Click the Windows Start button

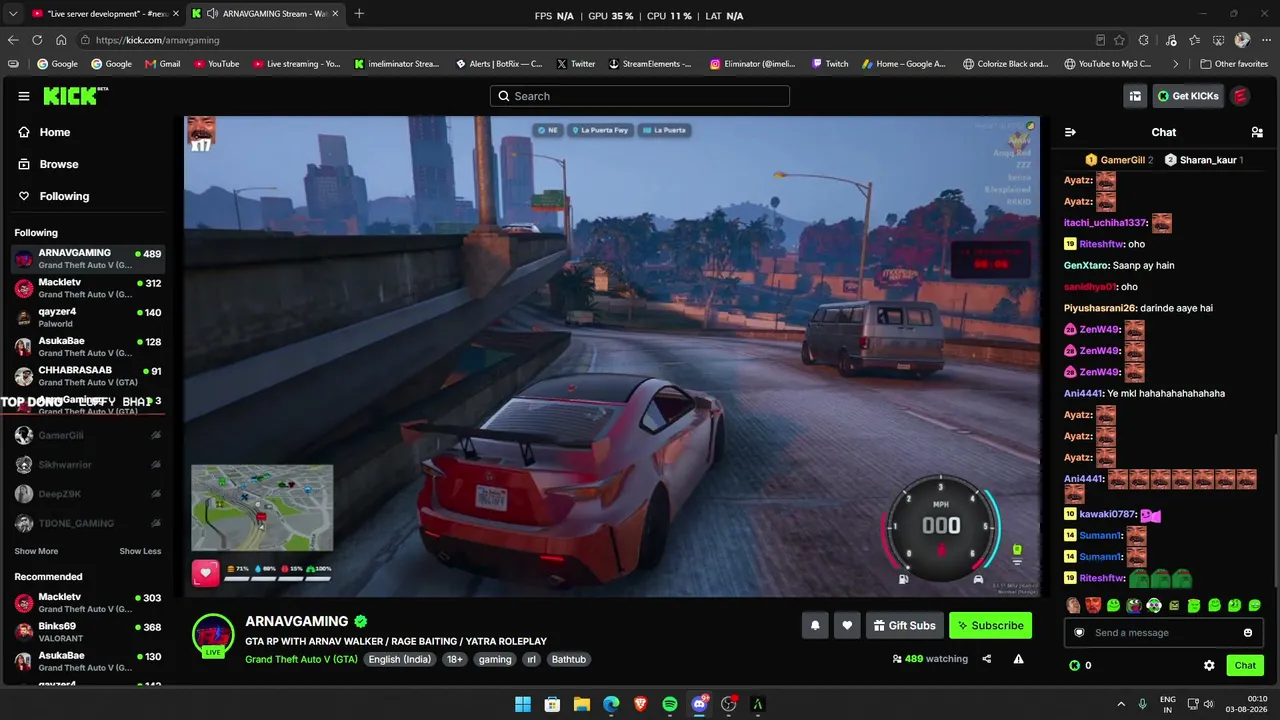point(523,704)
